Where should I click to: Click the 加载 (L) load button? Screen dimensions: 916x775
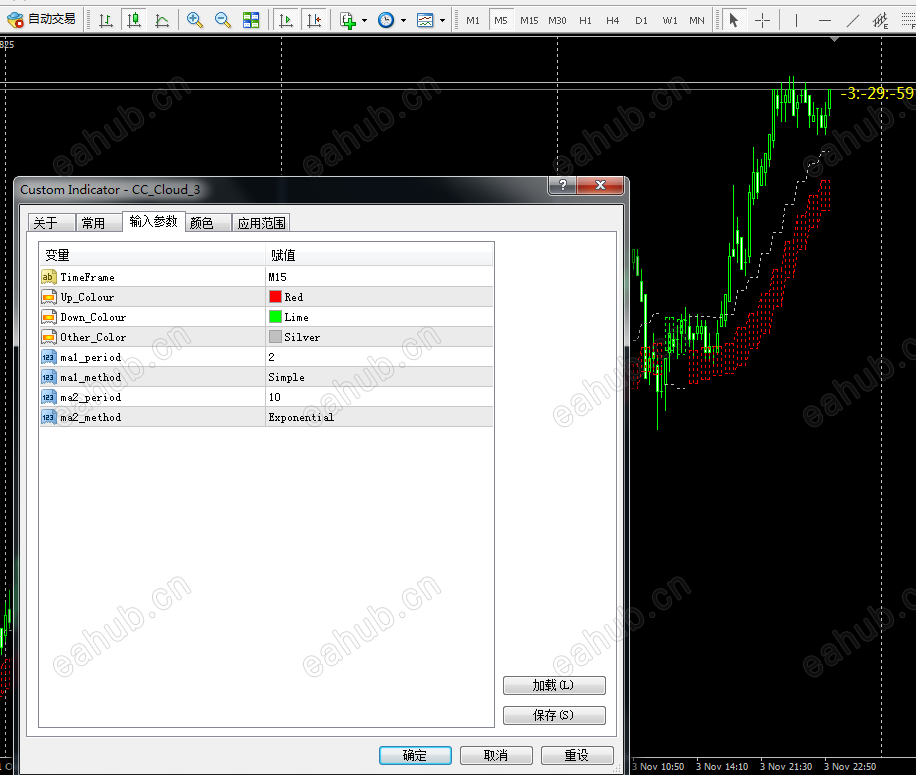554,685
